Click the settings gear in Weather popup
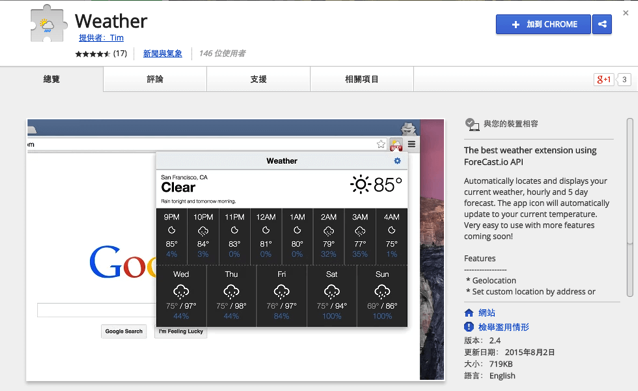This screenshot has width=638, height=391. 397,161
